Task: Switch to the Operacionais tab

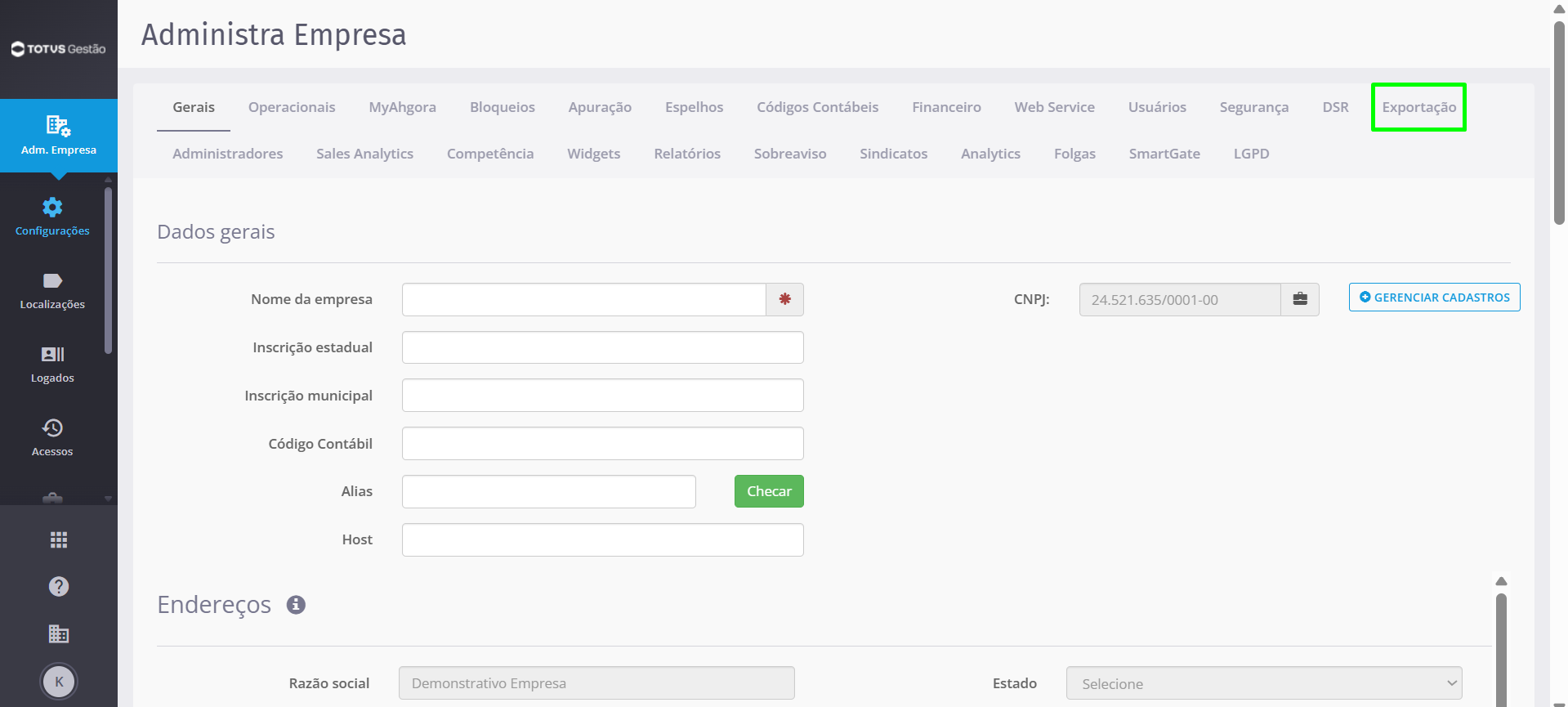Action: pos(292,107)
